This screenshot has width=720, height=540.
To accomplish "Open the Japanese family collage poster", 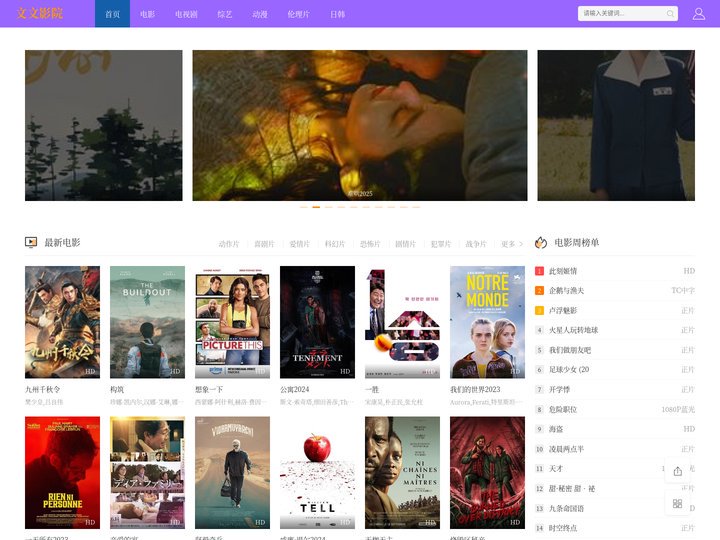I will click(x=147, y=472).
